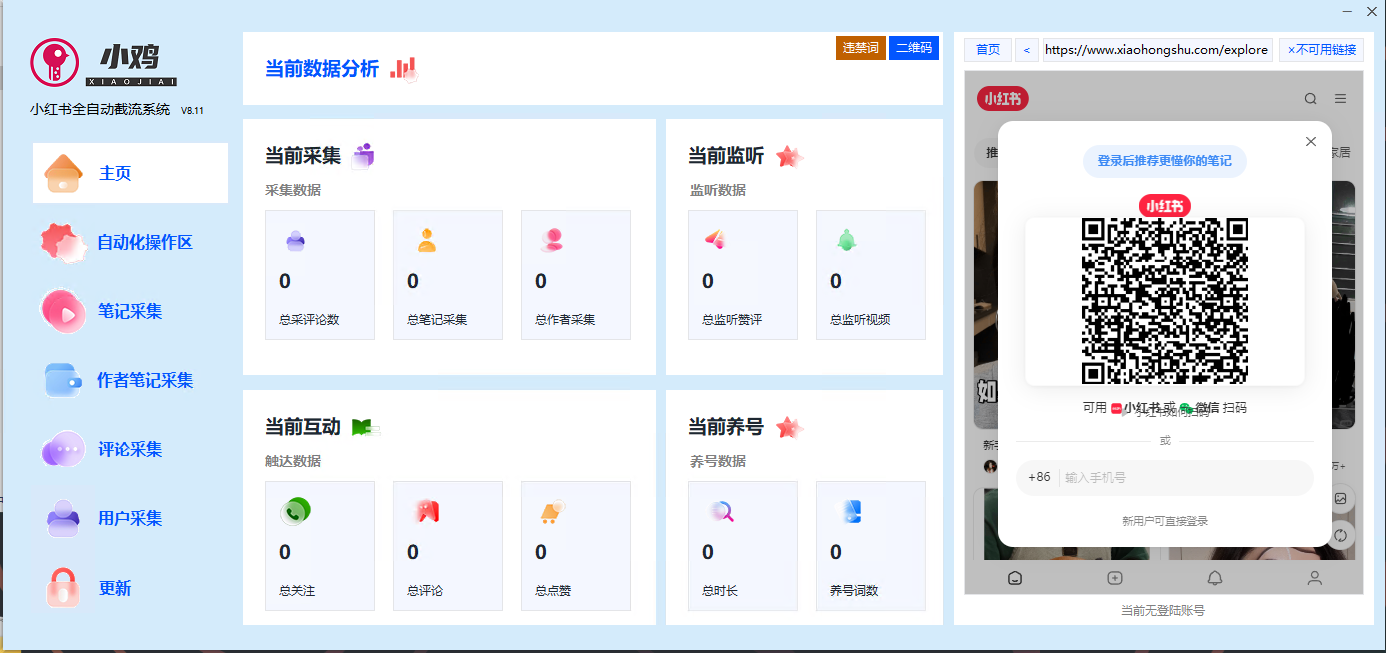Select the 作者笔记采集 wallet icon
Image resolution: width=1386 pixels, height=653 pixels.
click(x=63, y=380)
